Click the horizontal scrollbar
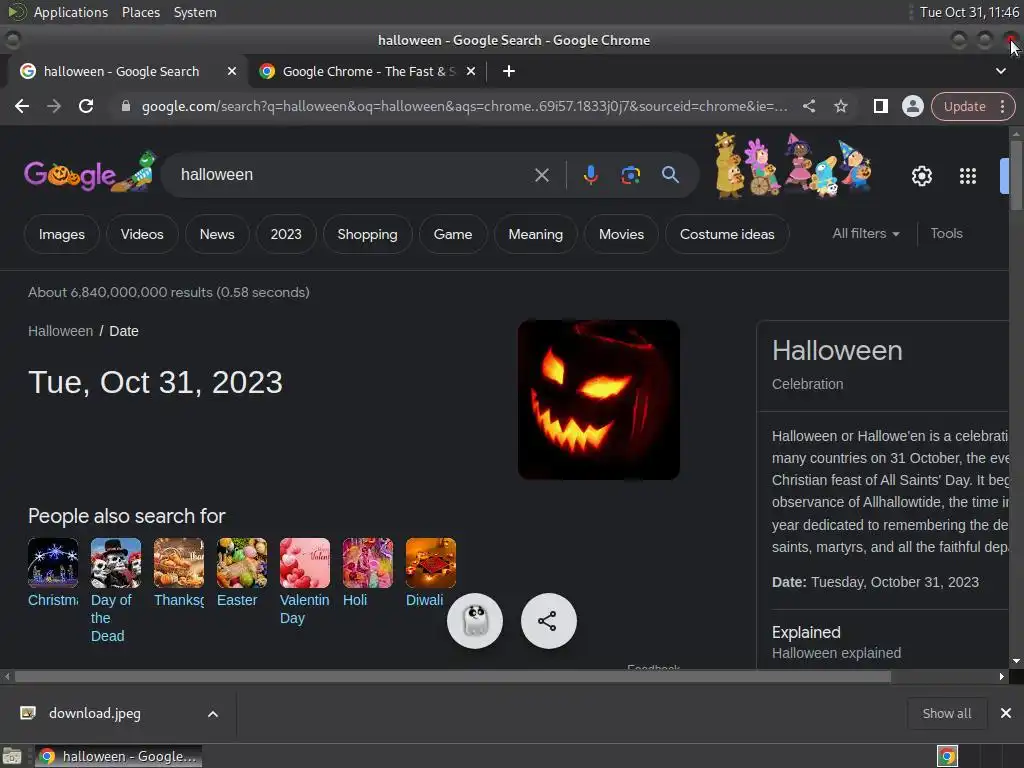The height and width of the screenshot is (768, 1024). pos(453,677)
